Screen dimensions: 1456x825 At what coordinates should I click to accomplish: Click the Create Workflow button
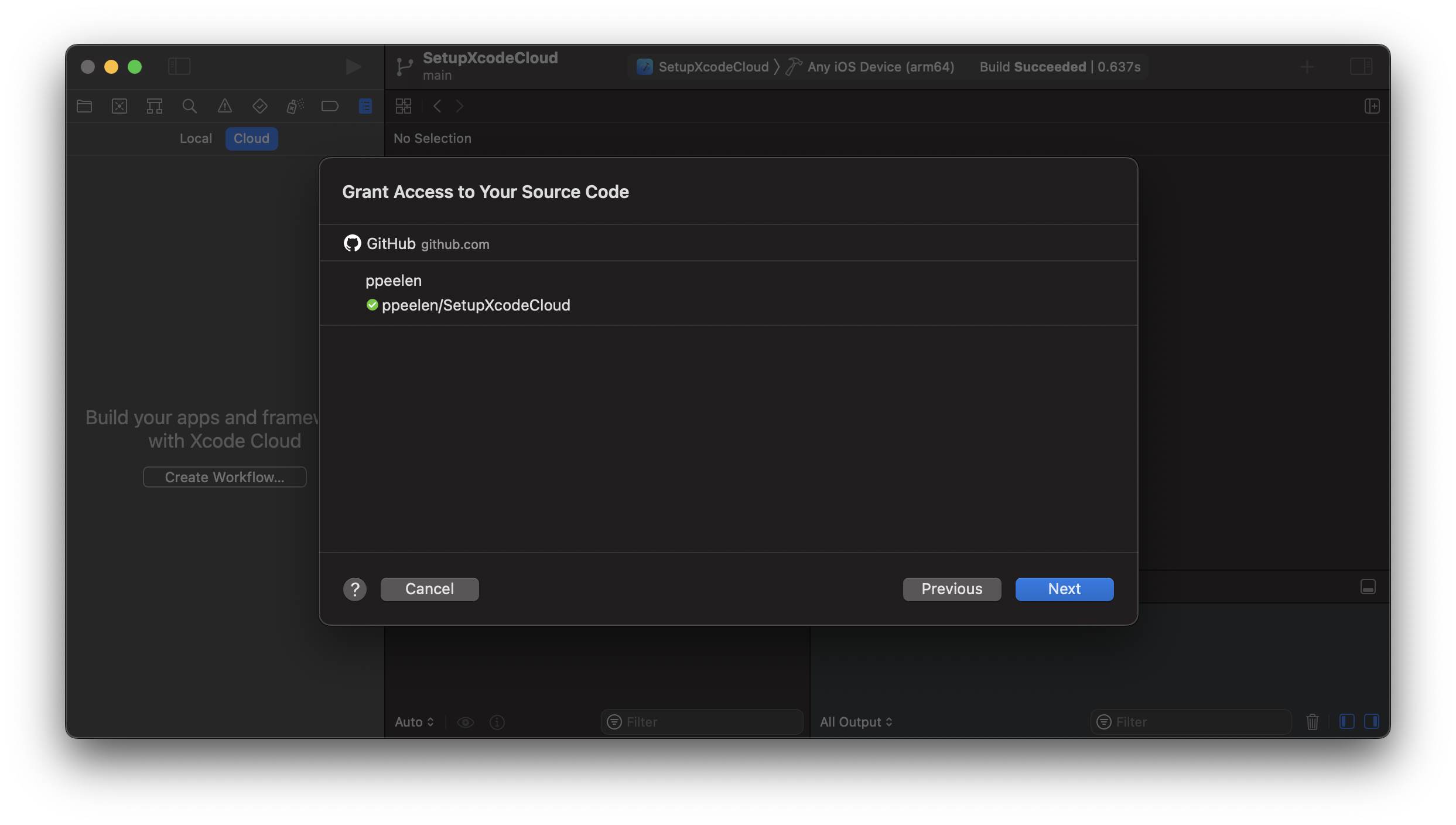[x=225, y=477]
